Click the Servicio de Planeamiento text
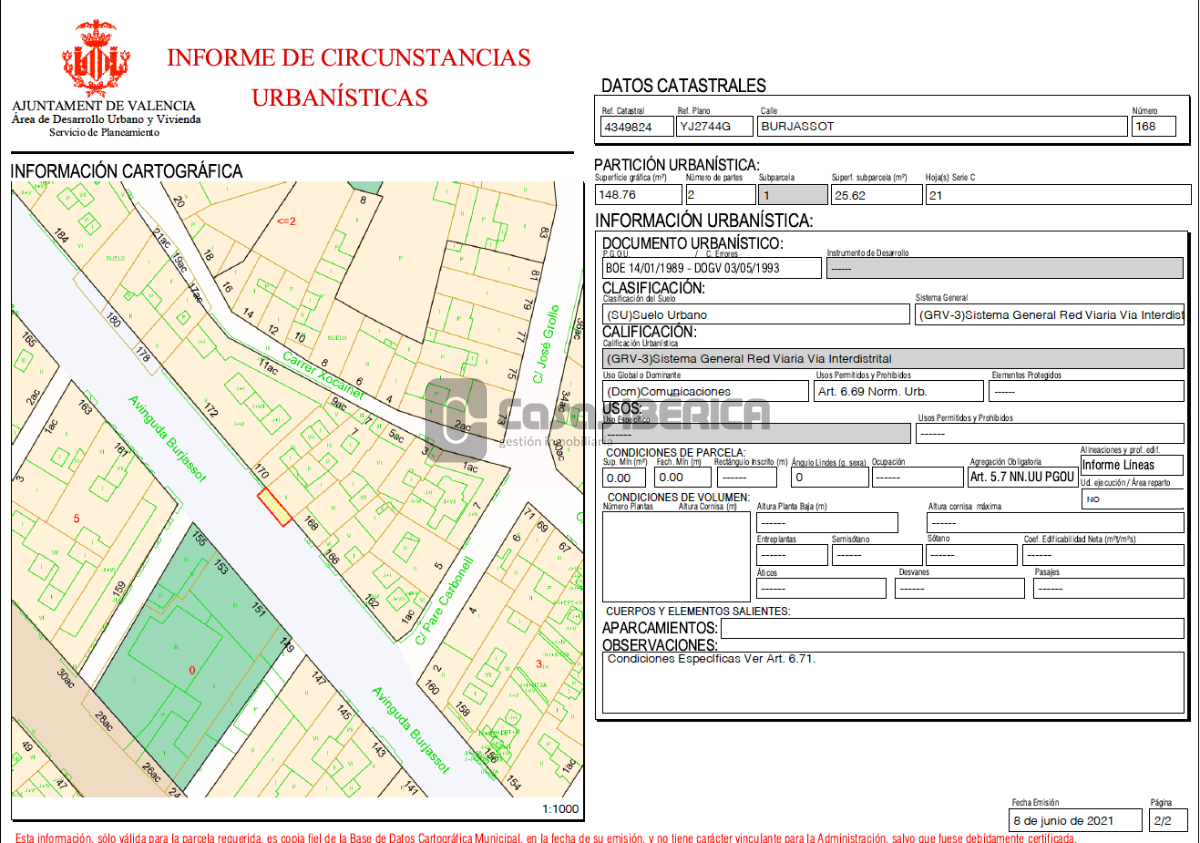 tap(104, 132)
